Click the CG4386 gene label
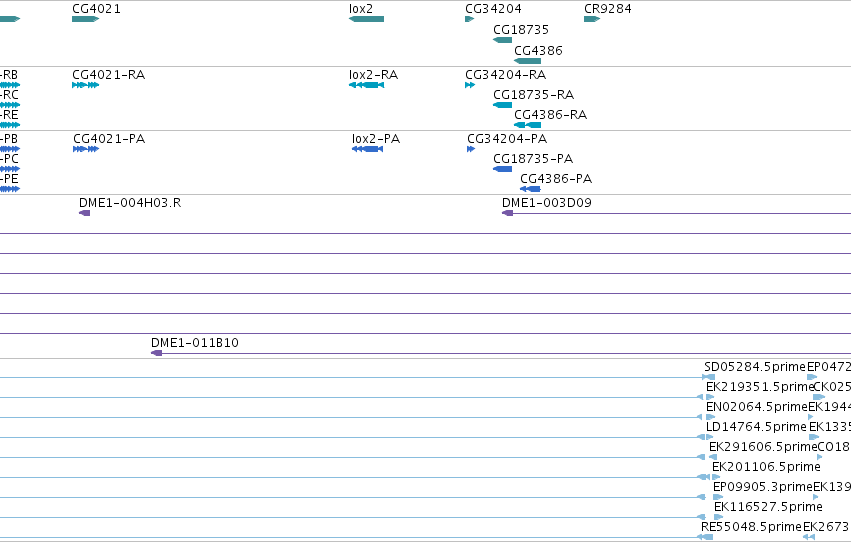The width and height of the screenshot is (851, 542). [x=538, y=50]
